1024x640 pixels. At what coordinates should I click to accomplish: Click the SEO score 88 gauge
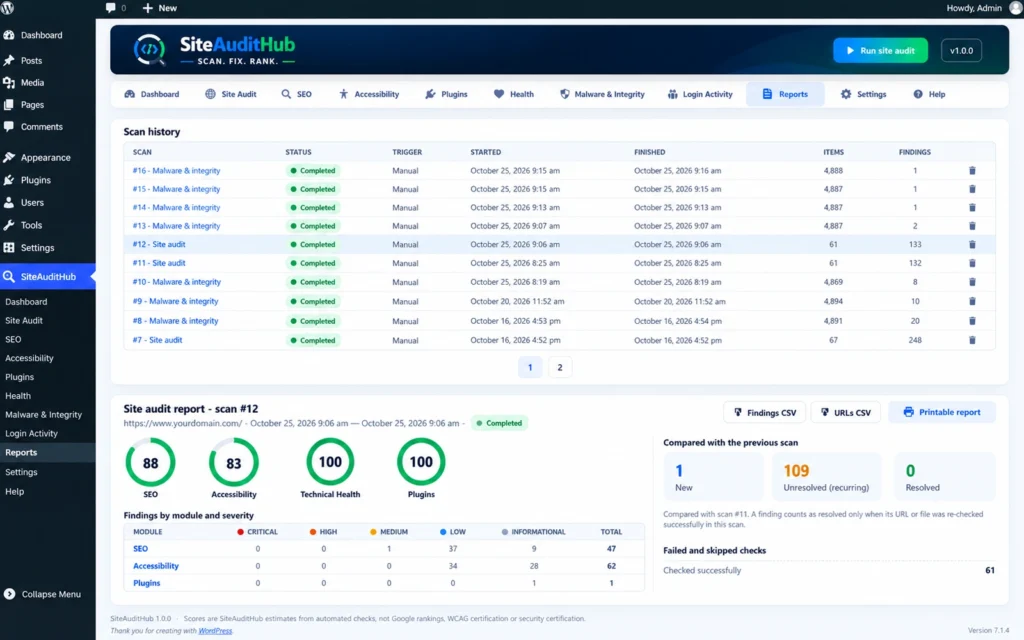click(150, 462)
